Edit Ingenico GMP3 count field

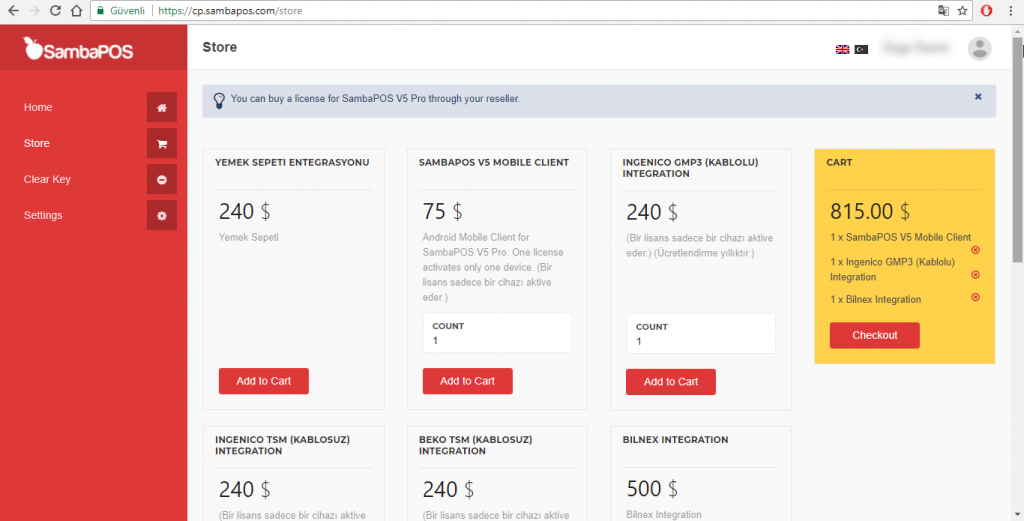[701, 334]
